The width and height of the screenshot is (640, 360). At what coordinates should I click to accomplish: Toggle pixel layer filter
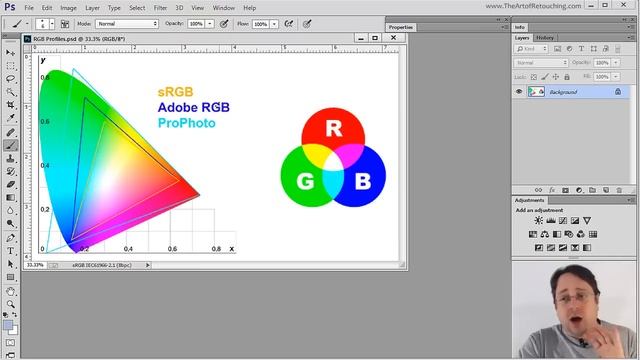(x=558, y=49)
